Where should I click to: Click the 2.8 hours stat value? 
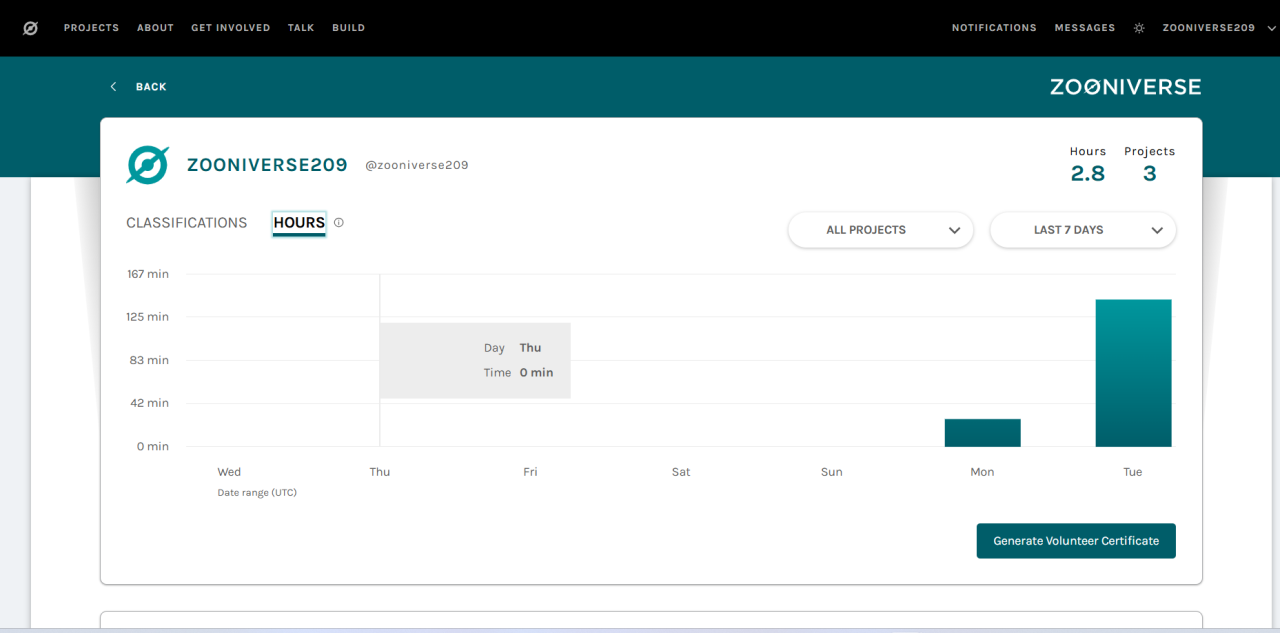pos(1088,174)
